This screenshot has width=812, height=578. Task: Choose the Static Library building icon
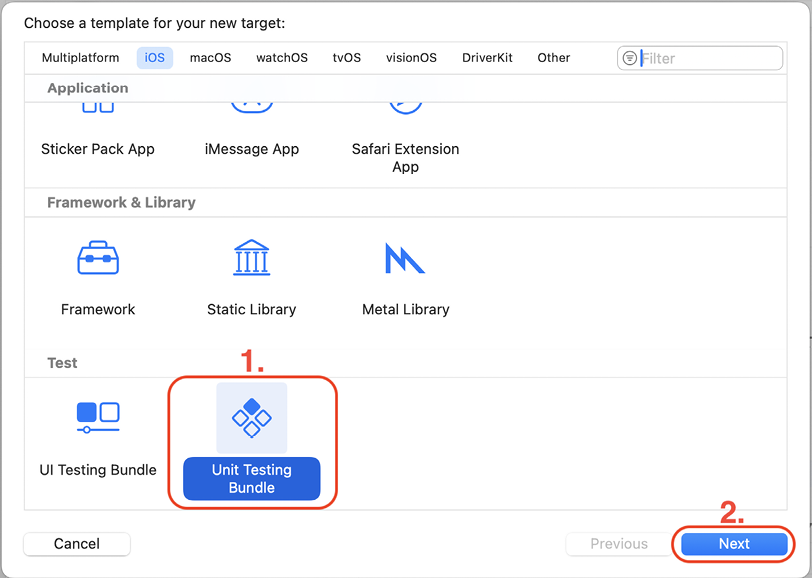point(252,257)
